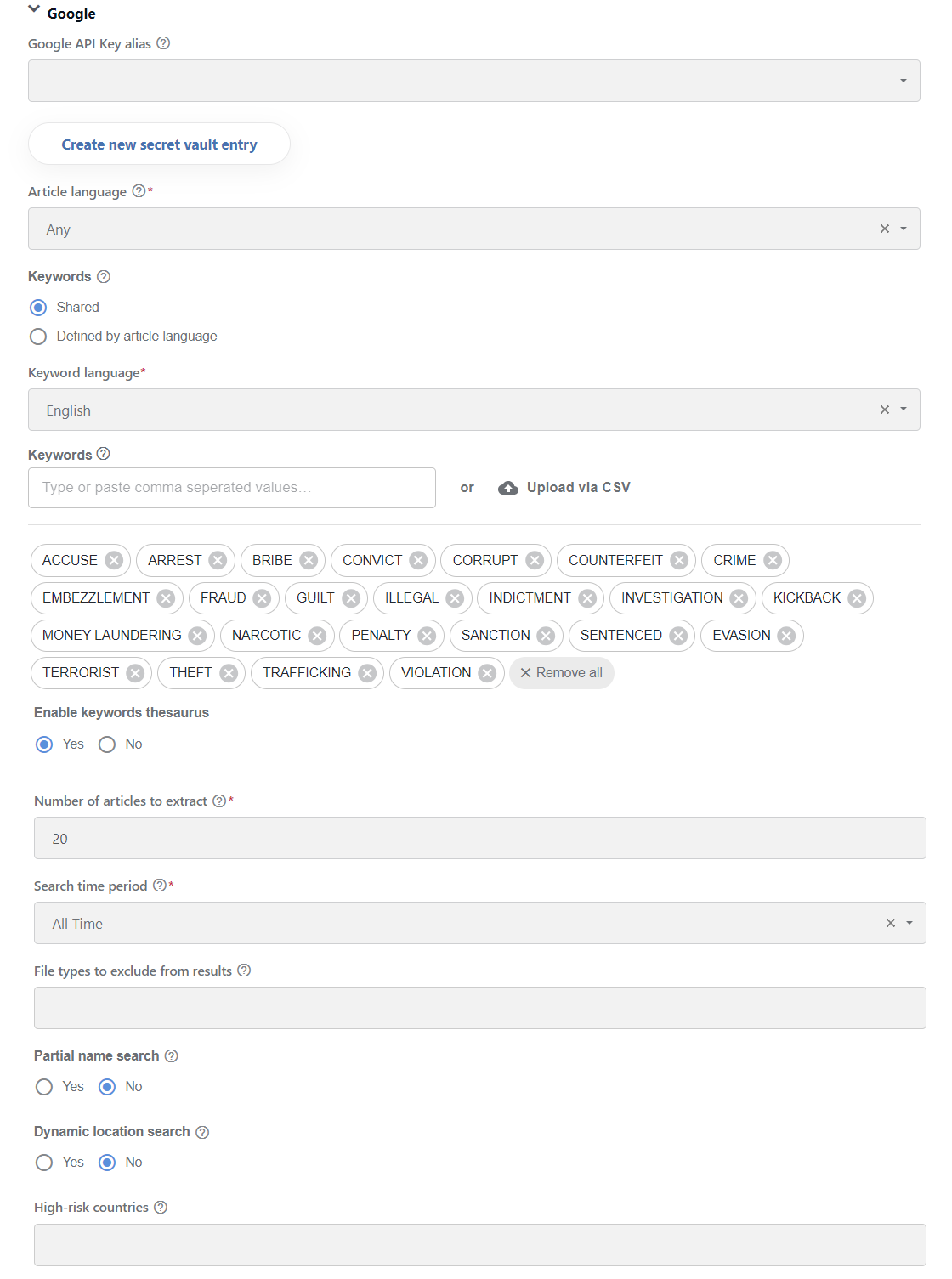Show help for Dynamic location search

[x=202, y=1132]
